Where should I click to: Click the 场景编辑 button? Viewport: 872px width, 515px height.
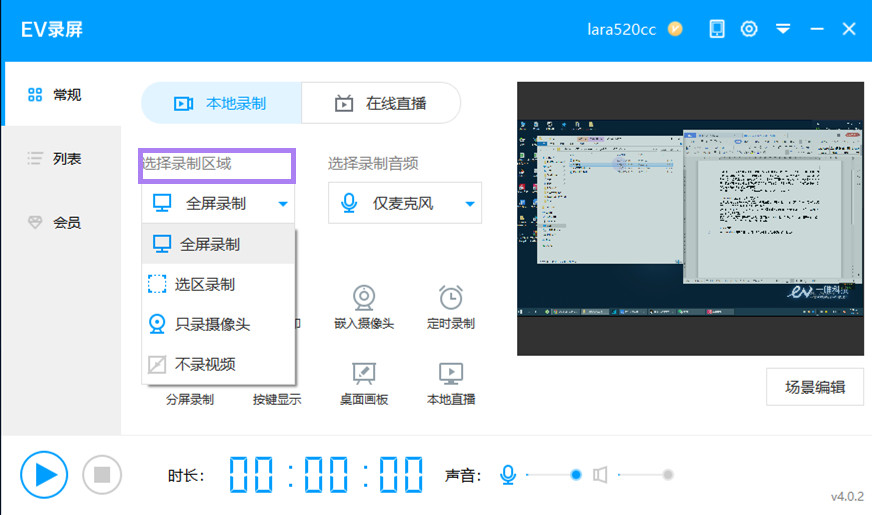(x=815, y=387)
